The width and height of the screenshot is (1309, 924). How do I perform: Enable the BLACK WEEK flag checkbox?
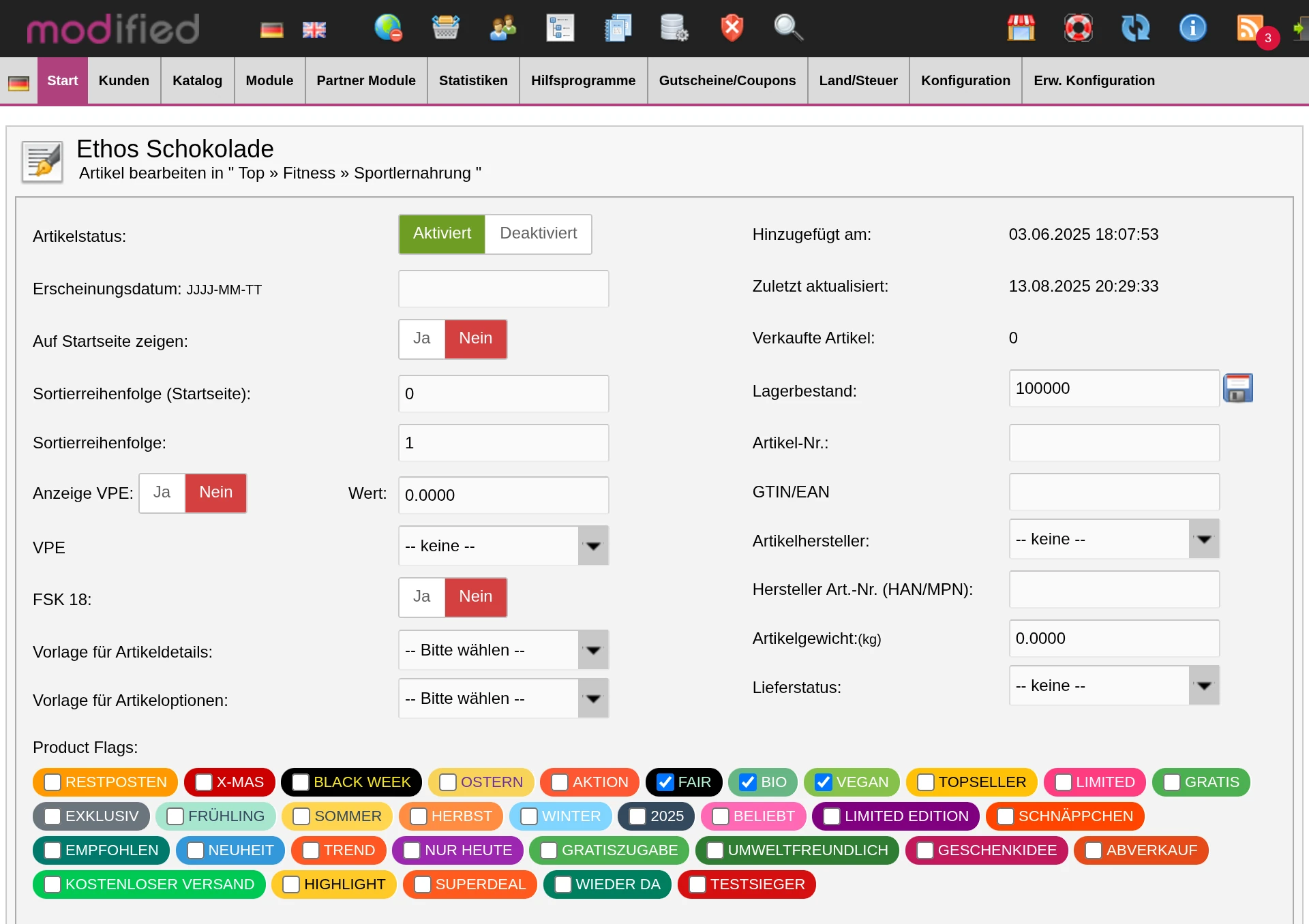point(301,782)
